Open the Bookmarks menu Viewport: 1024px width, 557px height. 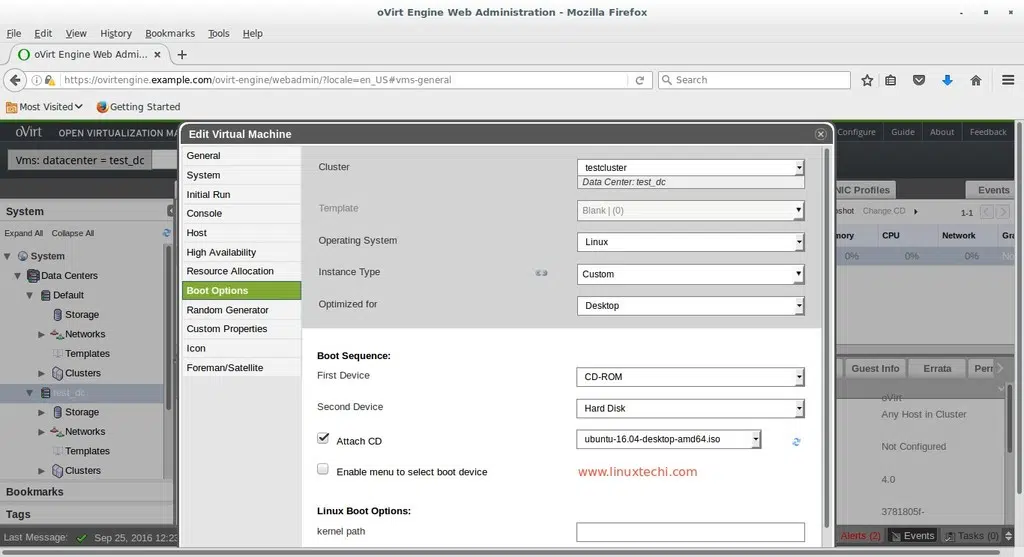click(x=170, y=33)
